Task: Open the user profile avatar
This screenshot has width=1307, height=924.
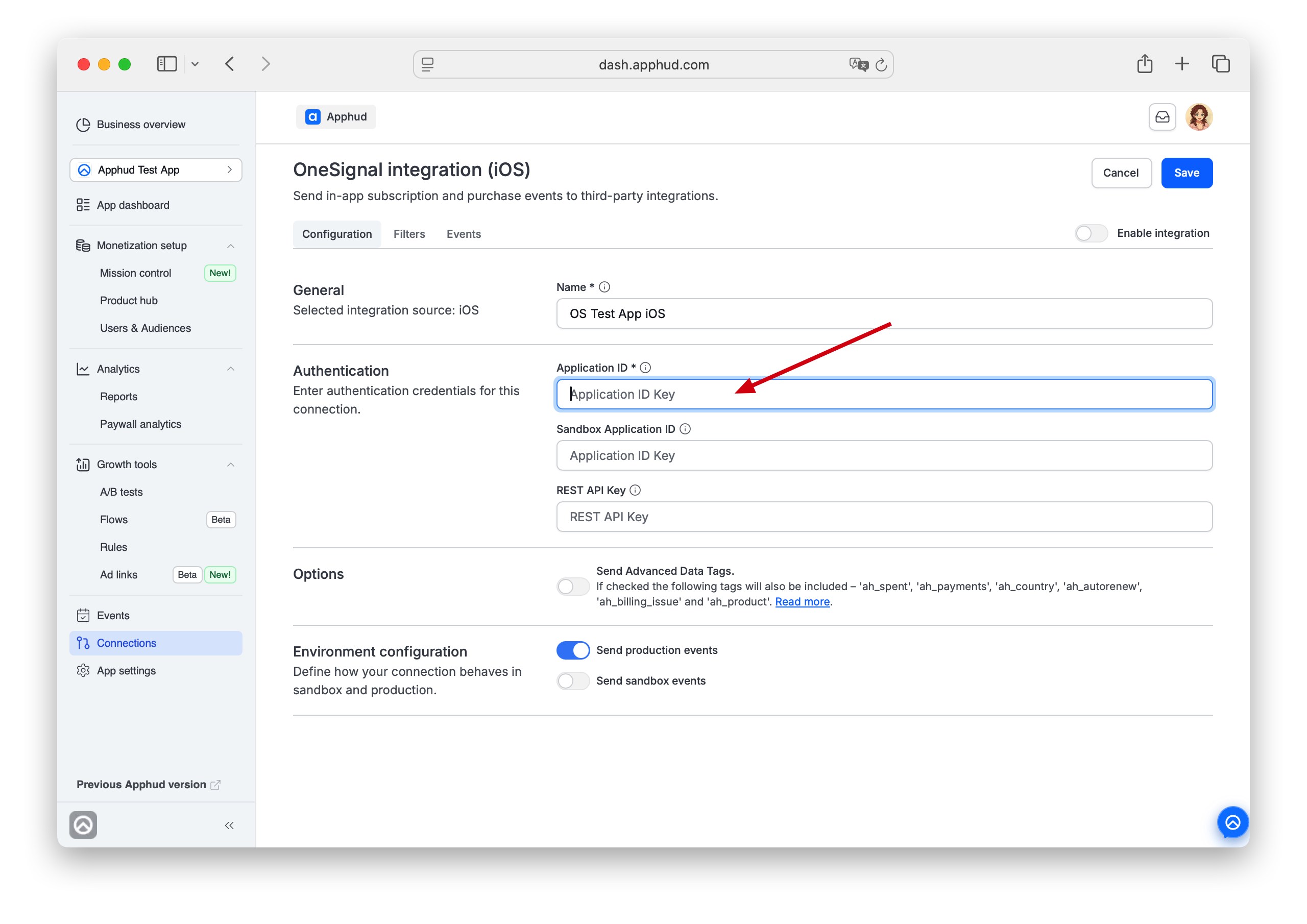Action: [1199, 117]
